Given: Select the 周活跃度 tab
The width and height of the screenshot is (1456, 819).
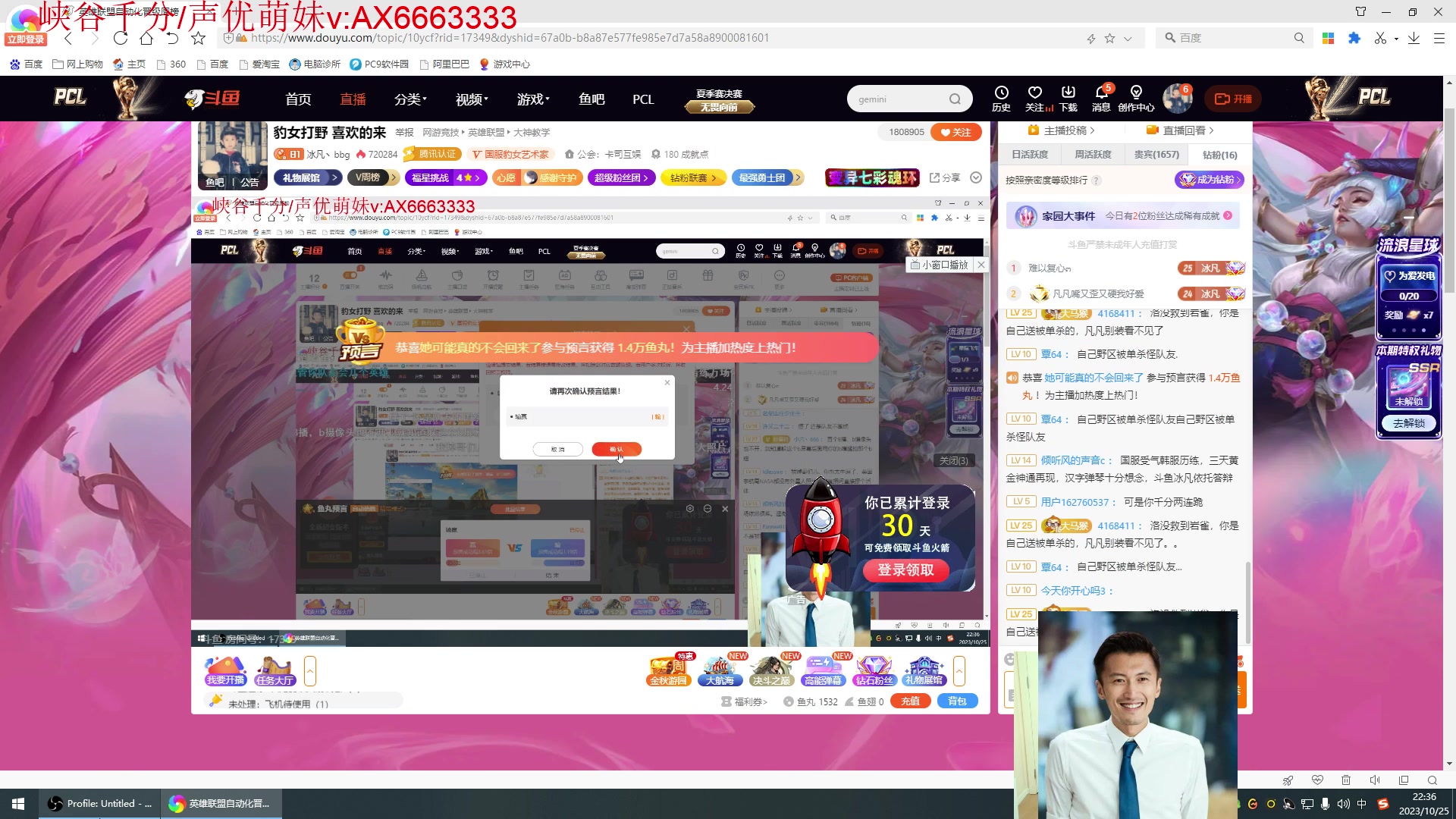Looking at the screenshot, I should 1093,155.
